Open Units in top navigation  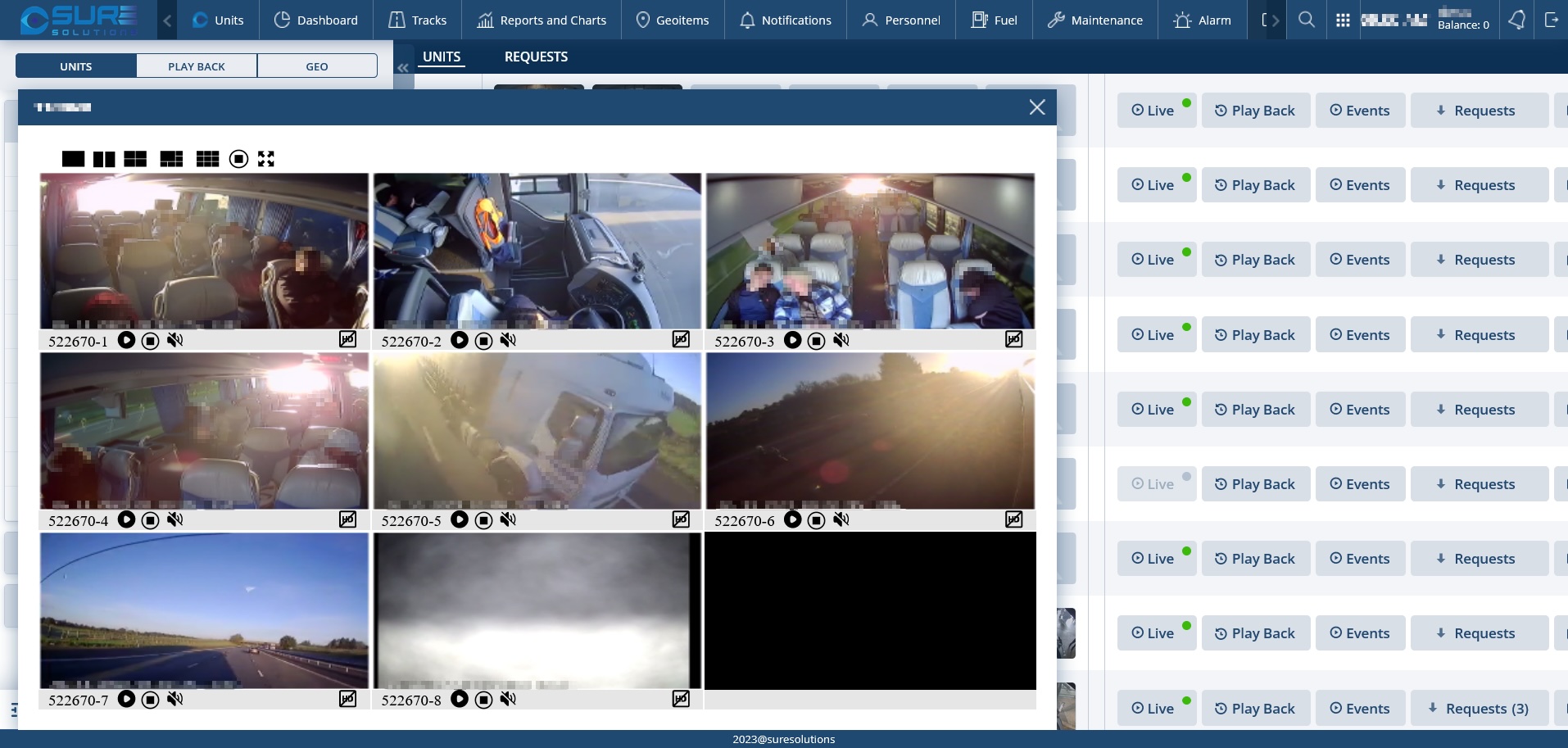click(218, 20)
